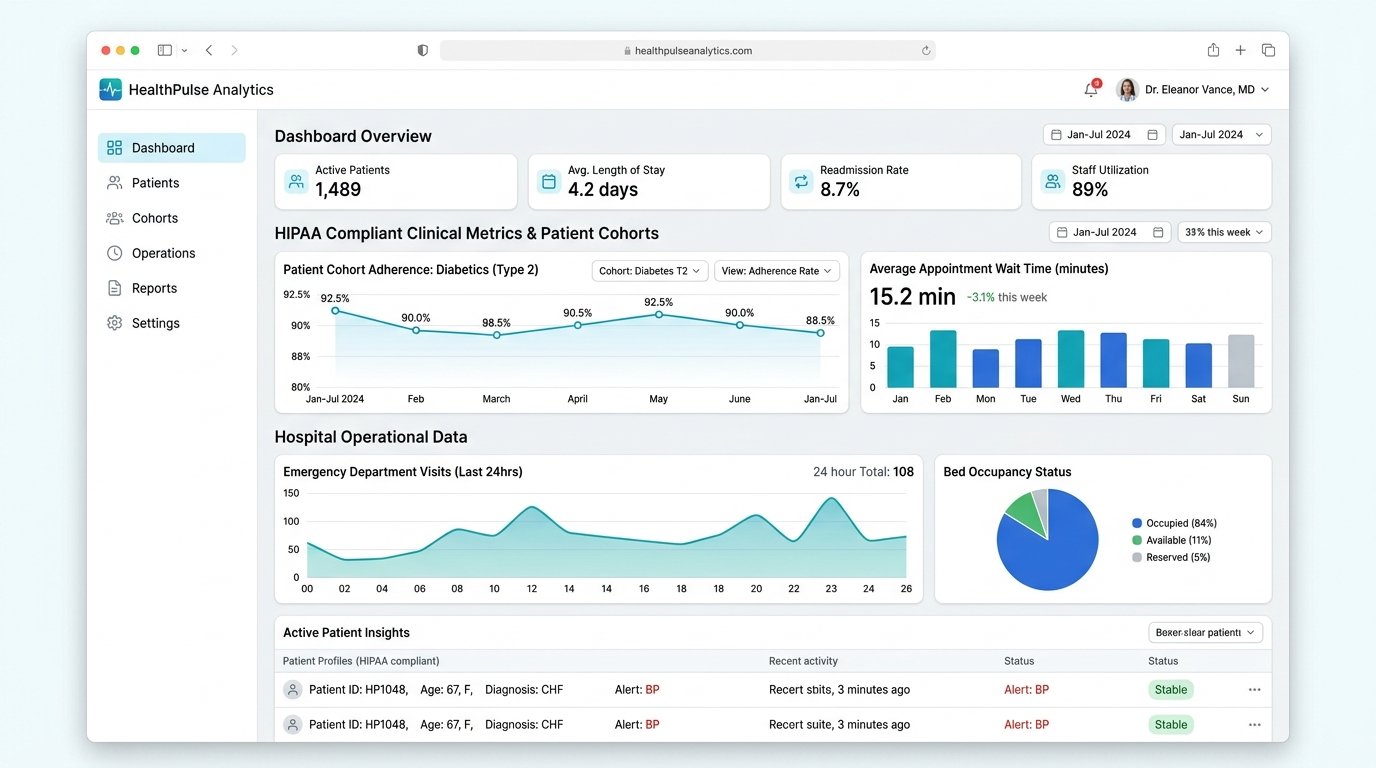This screenshot has height=768, width=1376.
Task: Click the May 92.5% data point
Action: click(x=659, y=314)
